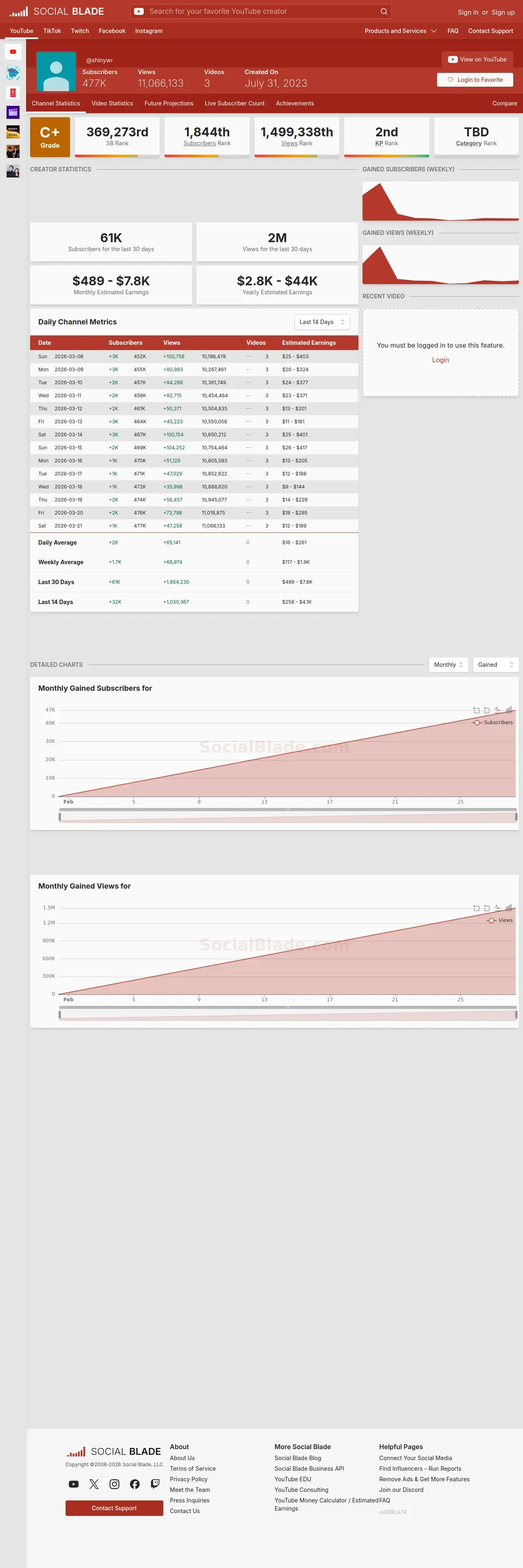Click the Sign in link
Viewport: 523px width, 1568px height.
[x=468, y=12]
